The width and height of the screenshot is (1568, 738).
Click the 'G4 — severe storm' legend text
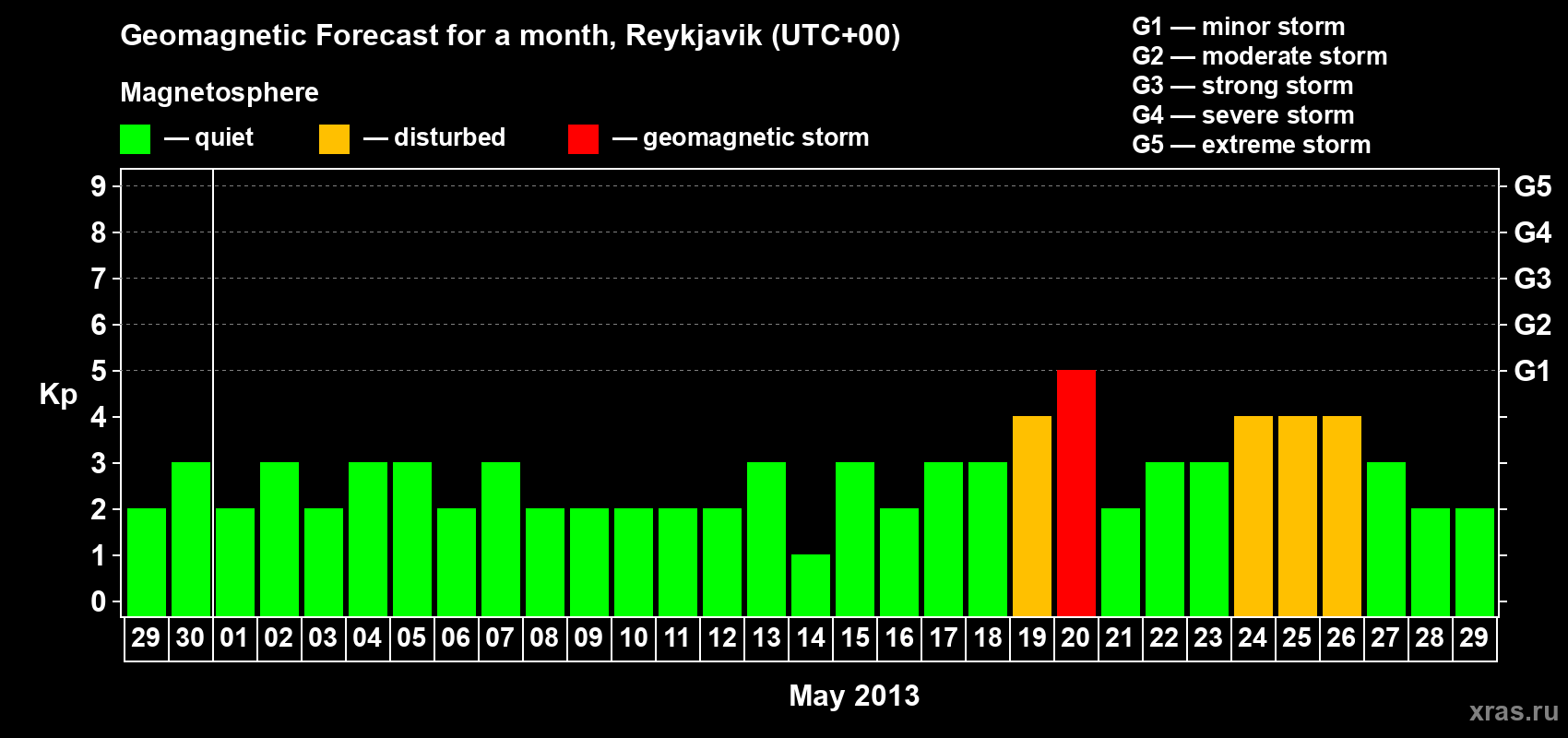click(x=1243, y=115)
